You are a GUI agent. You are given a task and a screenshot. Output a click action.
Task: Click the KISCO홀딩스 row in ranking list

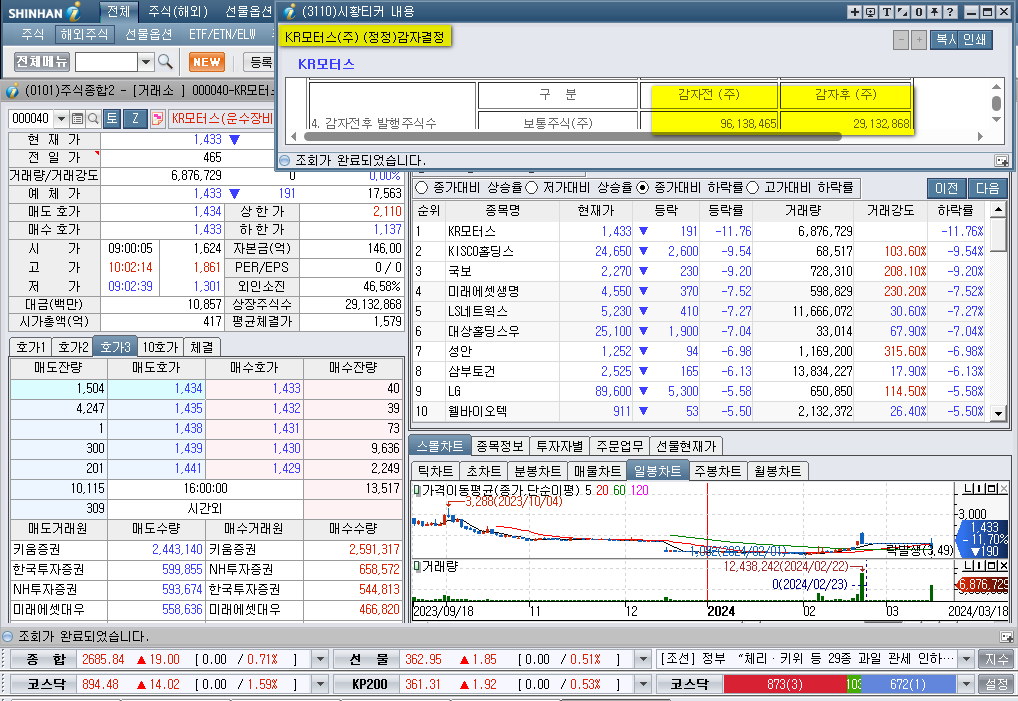700,251
